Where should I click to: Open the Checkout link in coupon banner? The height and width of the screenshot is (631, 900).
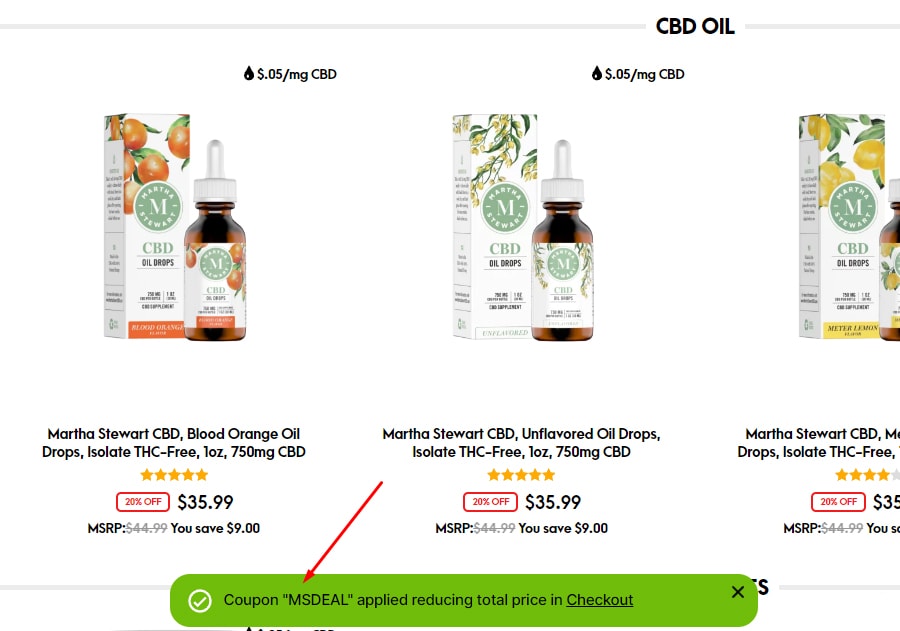pyautogui.click(x=599, y=600)
